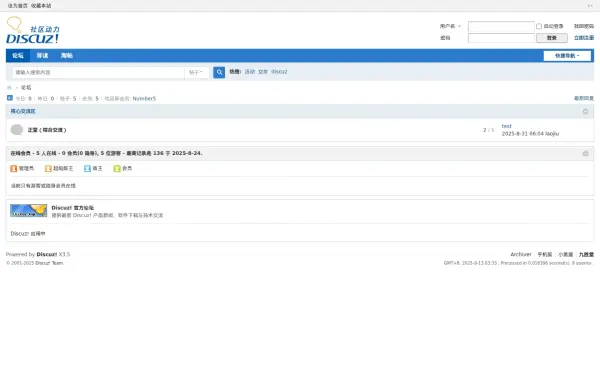Open the latest post titled 'test'
The image size is (600, 375).
click(506, 126)
